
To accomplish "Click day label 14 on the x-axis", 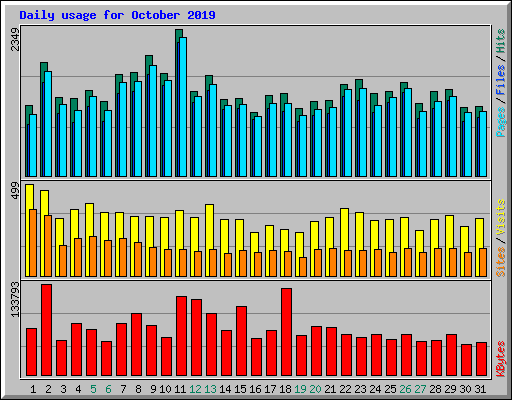I will pos(225,389).
